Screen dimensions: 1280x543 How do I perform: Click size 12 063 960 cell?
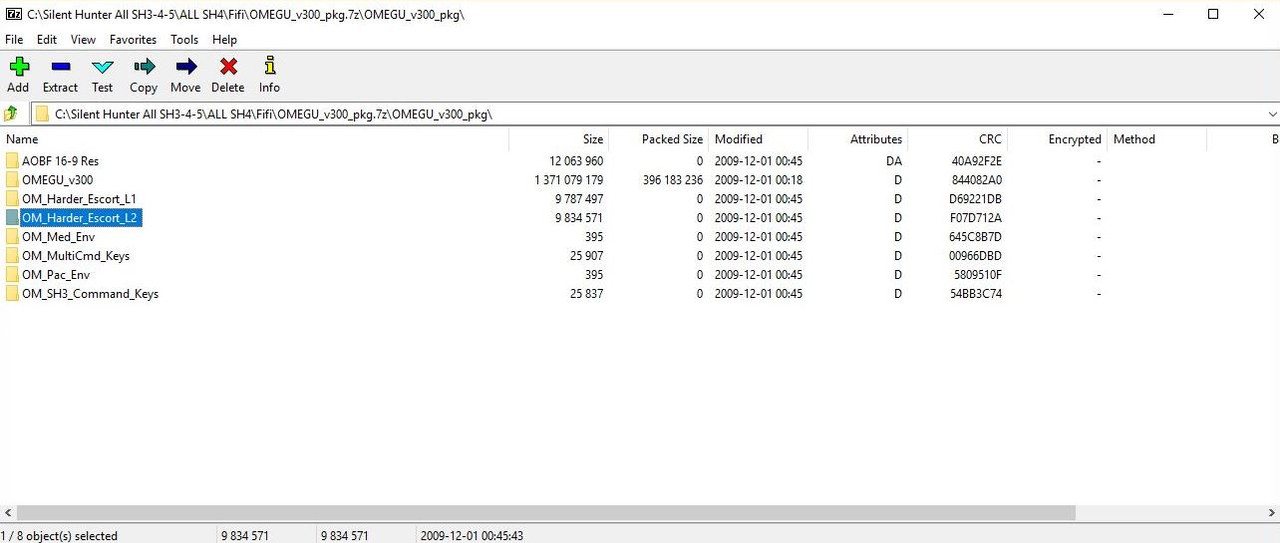pyautogui.click(x=576, y=161)
